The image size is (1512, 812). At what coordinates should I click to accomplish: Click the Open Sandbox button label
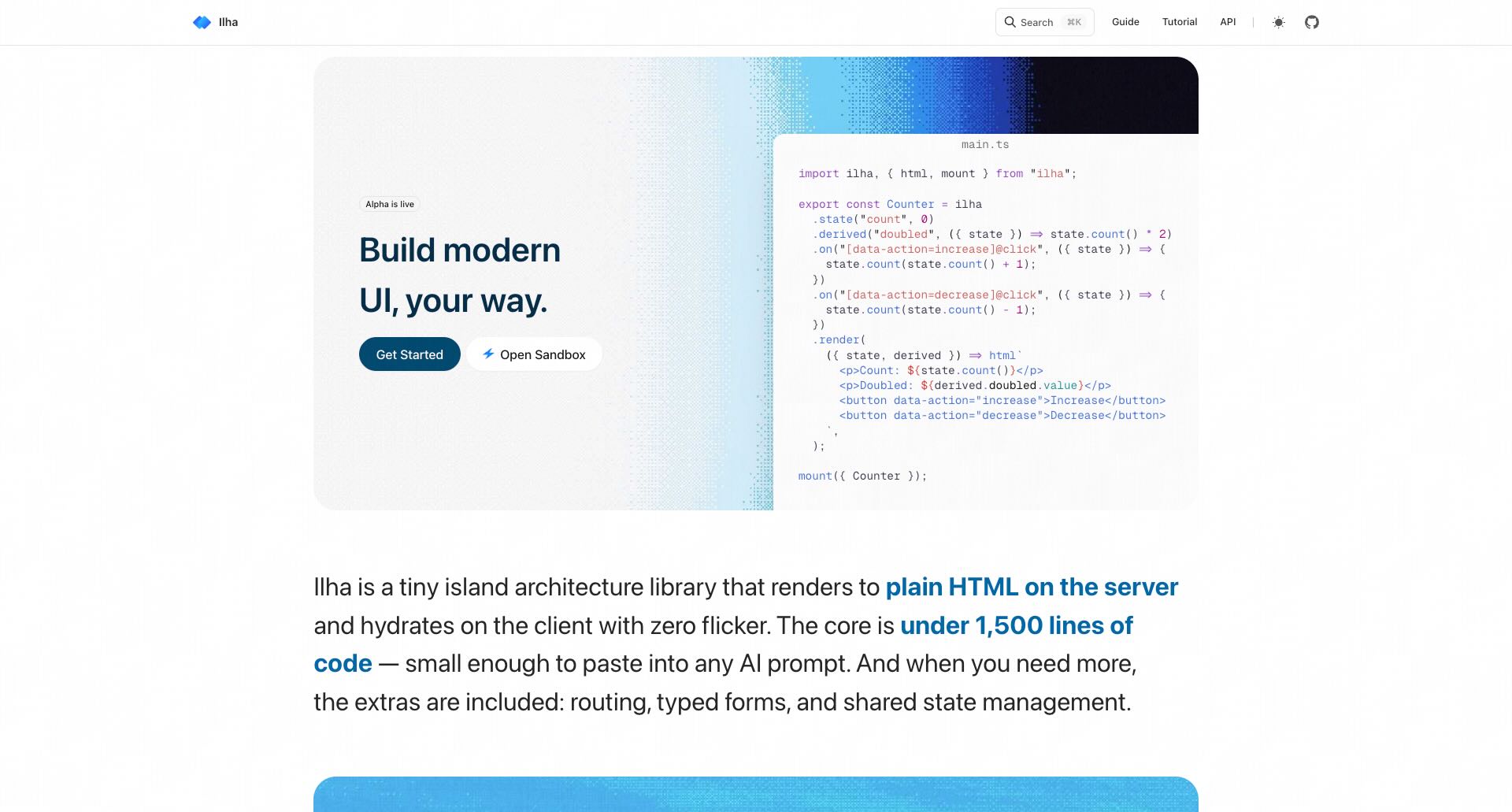tap(543, 354)
